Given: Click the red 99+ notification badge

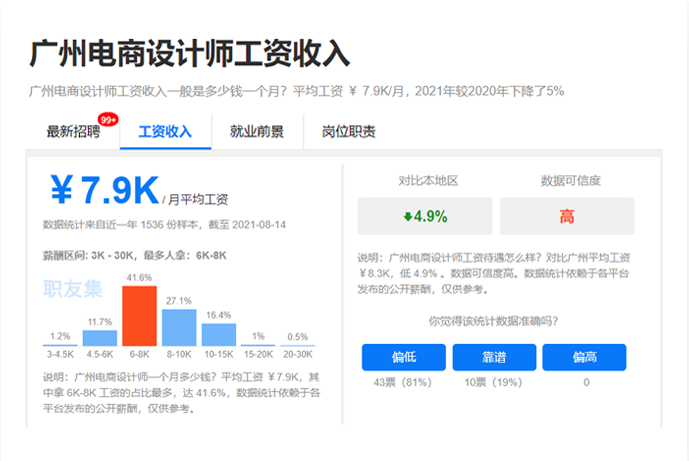Looking at the screenshot, I should pyautogui.click(x=108, y=120).
